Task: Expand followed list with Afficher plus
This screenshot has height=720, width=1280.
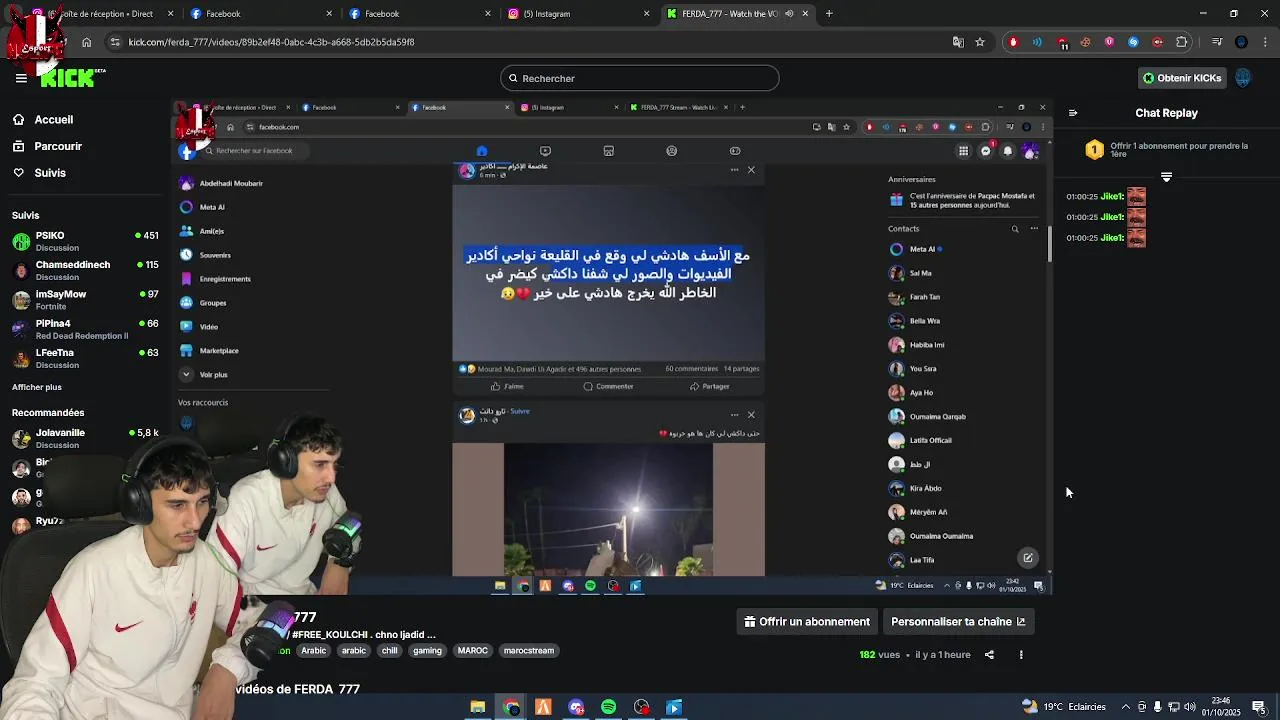Action: pyautogui.click(x=37, y=387)
